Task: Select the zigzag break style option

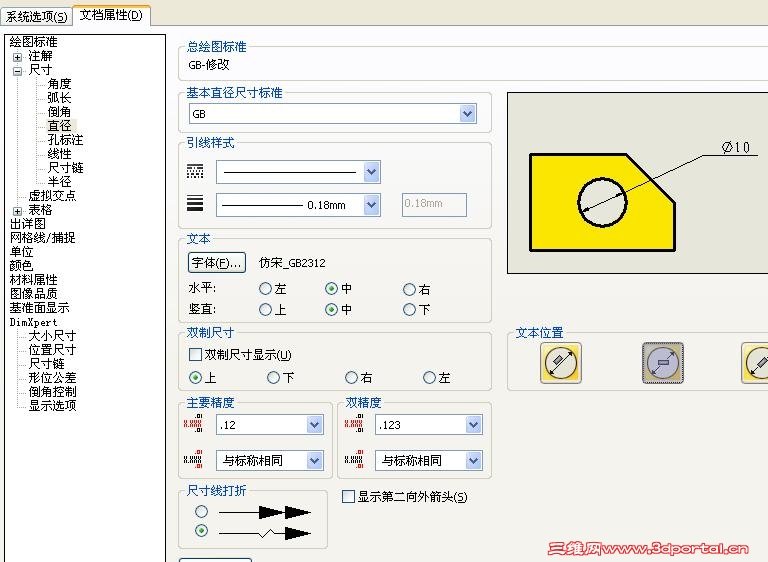Action: [x=201, y=531]
